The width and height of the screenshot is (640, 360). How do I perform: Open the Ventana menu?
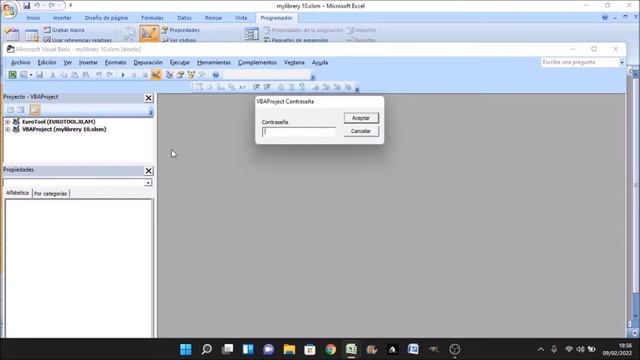pyautogui.click(x=294, y=62)
